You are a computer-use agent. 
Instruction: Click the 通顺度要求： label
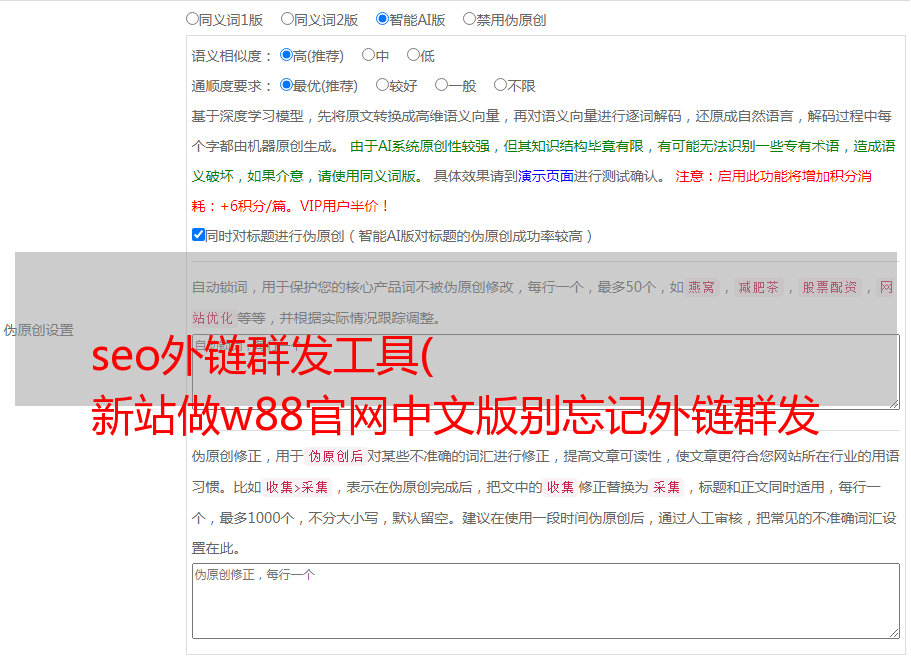[x=232, y=86]
